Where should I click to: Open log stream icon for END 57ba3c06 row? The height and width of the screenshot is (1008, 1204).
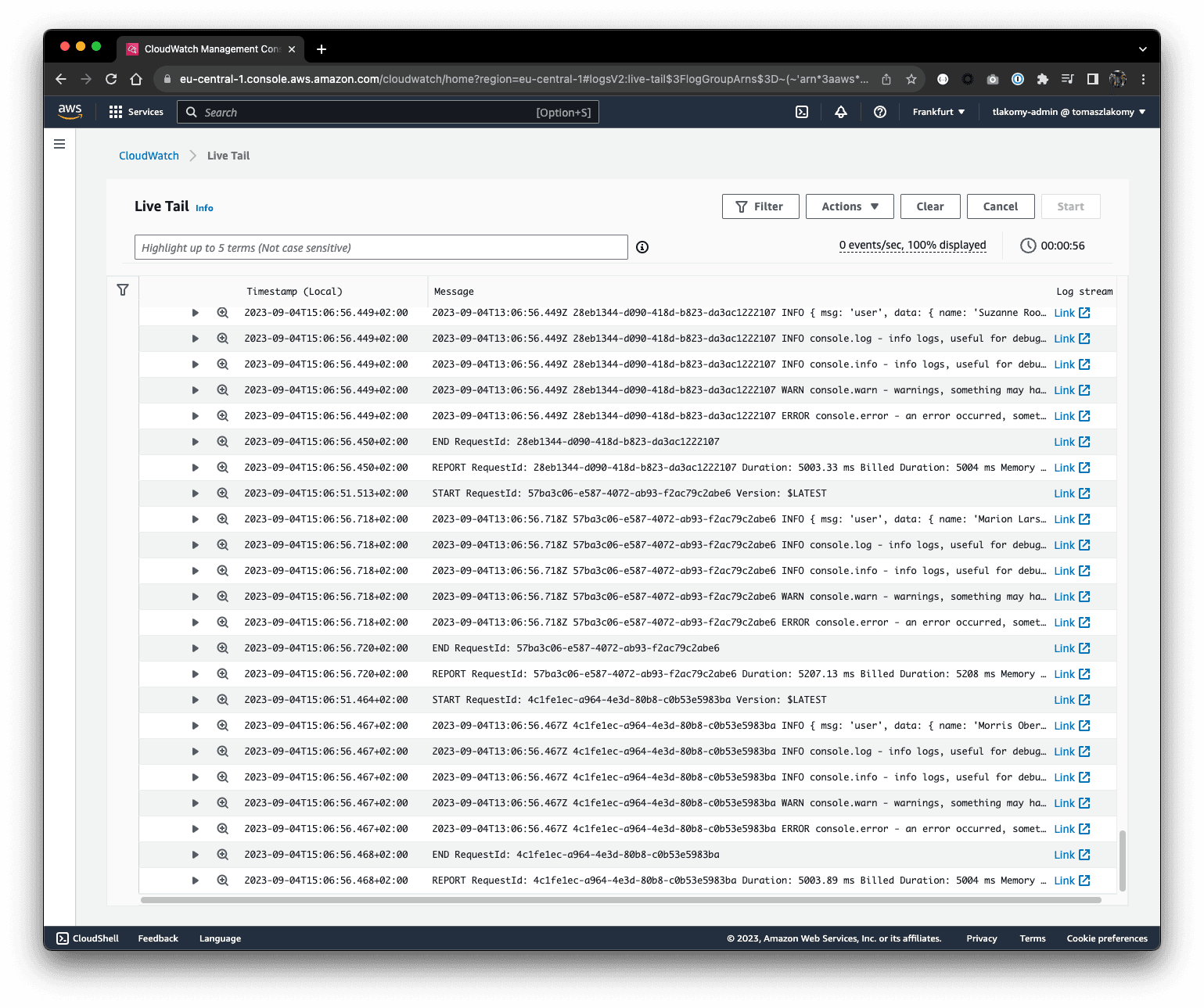(x=1084, y=648)
